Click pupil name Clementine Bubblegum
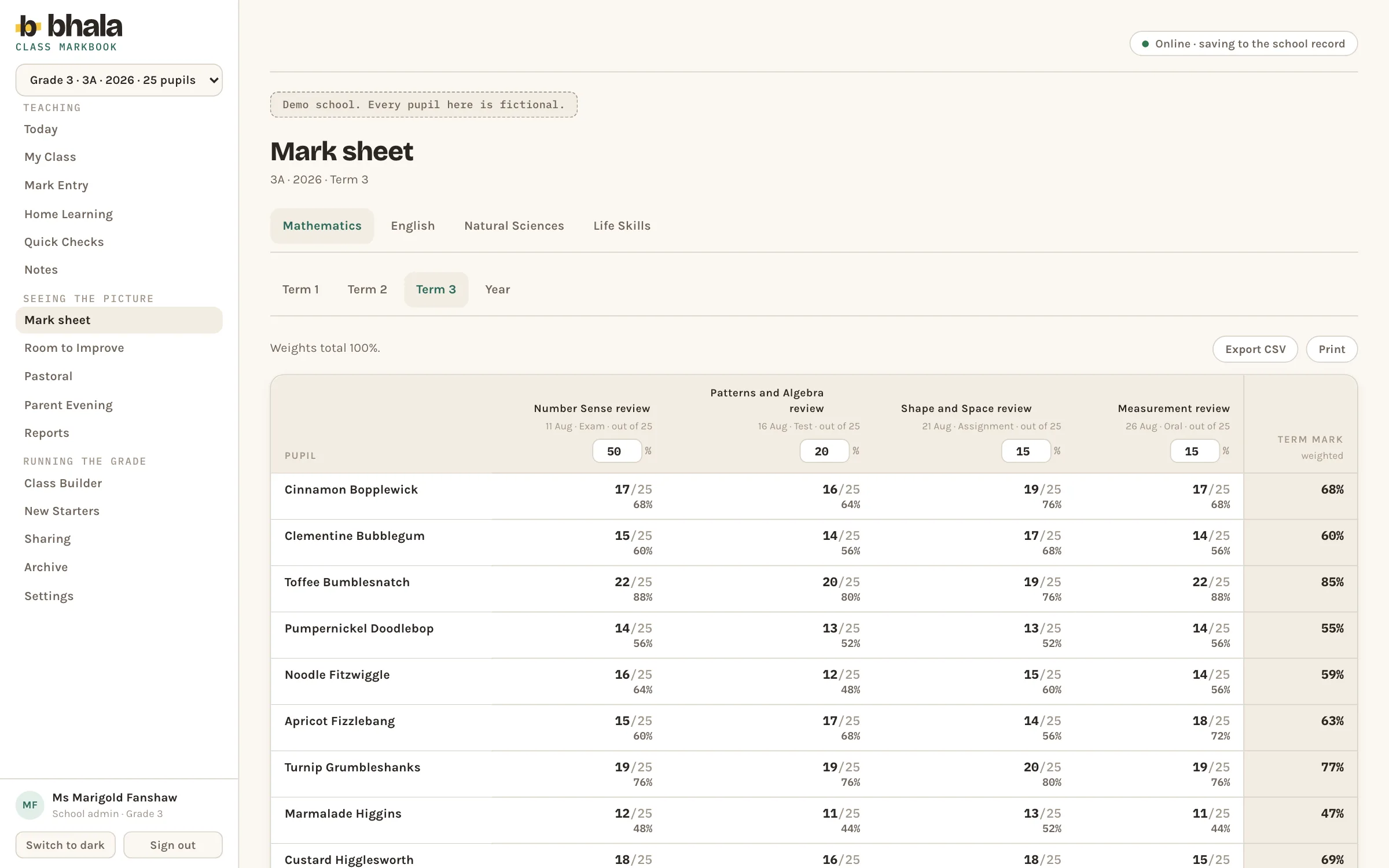 tap(354, 536)
